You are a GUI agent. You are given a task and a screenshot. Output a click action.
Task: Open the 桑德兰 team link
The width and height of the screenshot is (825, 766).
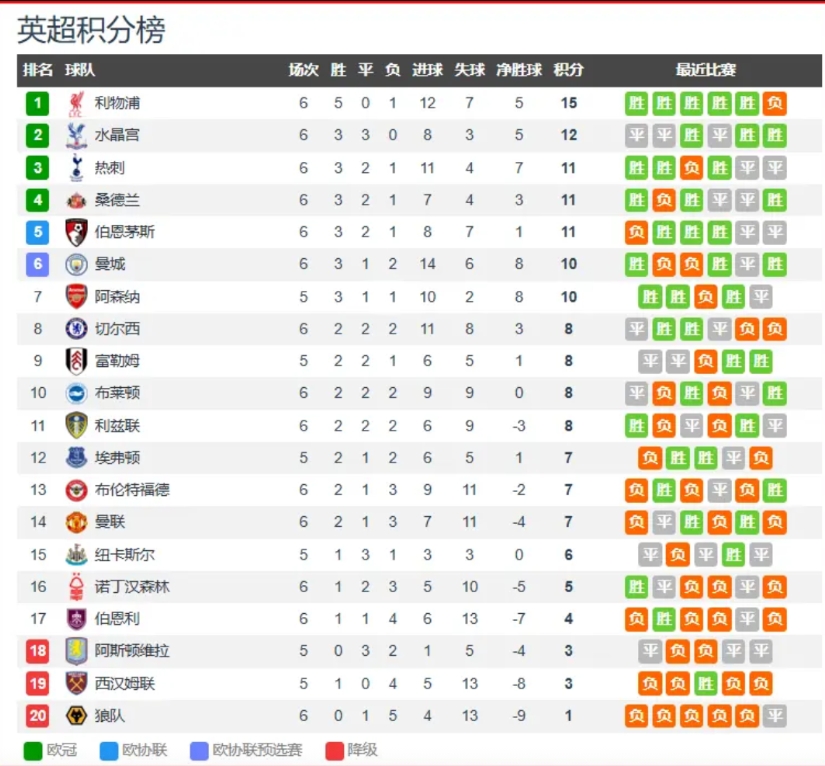[x=117, y=200]
